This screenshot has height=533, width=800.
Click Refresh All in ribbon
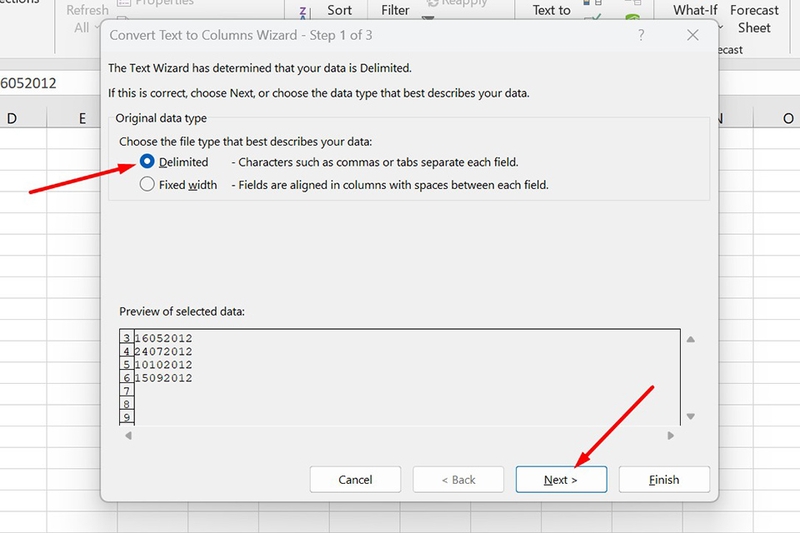click(x=87, y=19)
